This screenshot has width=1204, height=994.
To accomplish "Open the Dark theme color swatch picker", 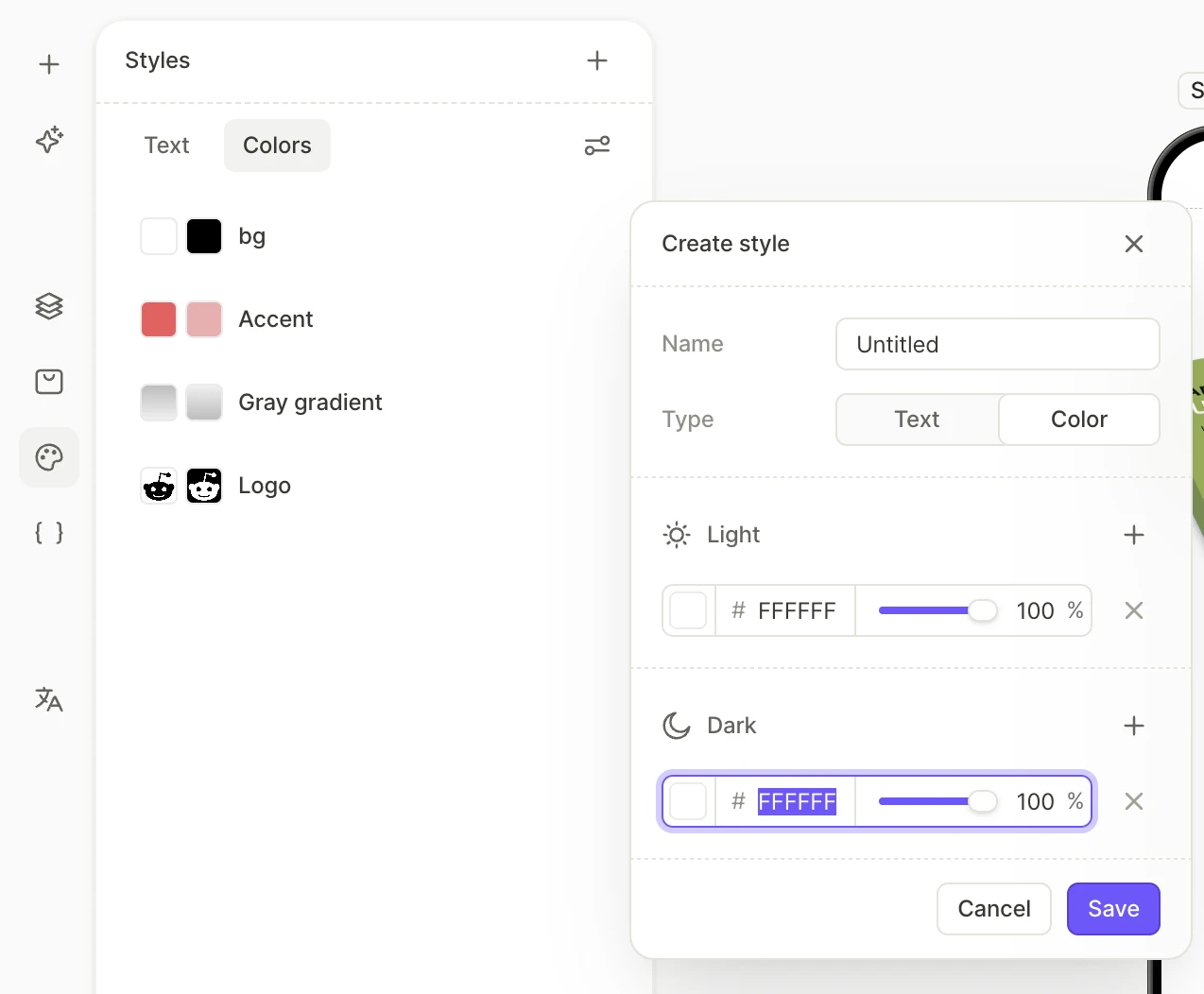I will [x=688, y=801].
